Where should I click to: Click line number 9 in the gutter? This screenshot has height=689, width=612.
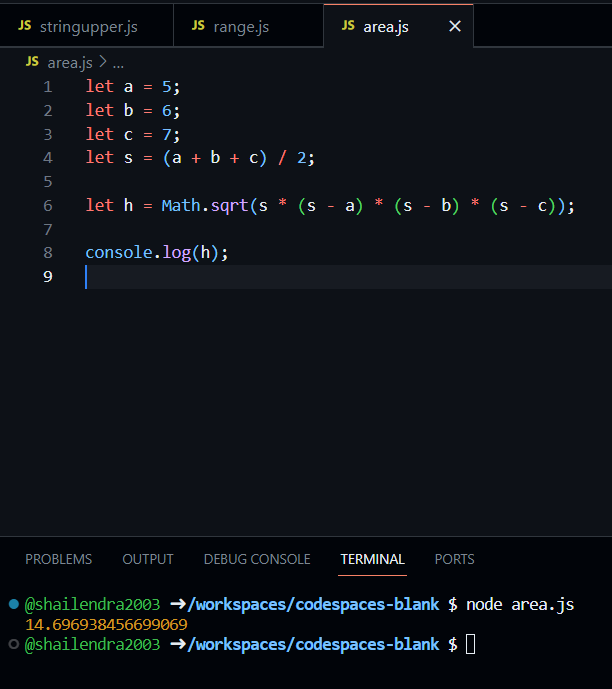coord(48,276)
